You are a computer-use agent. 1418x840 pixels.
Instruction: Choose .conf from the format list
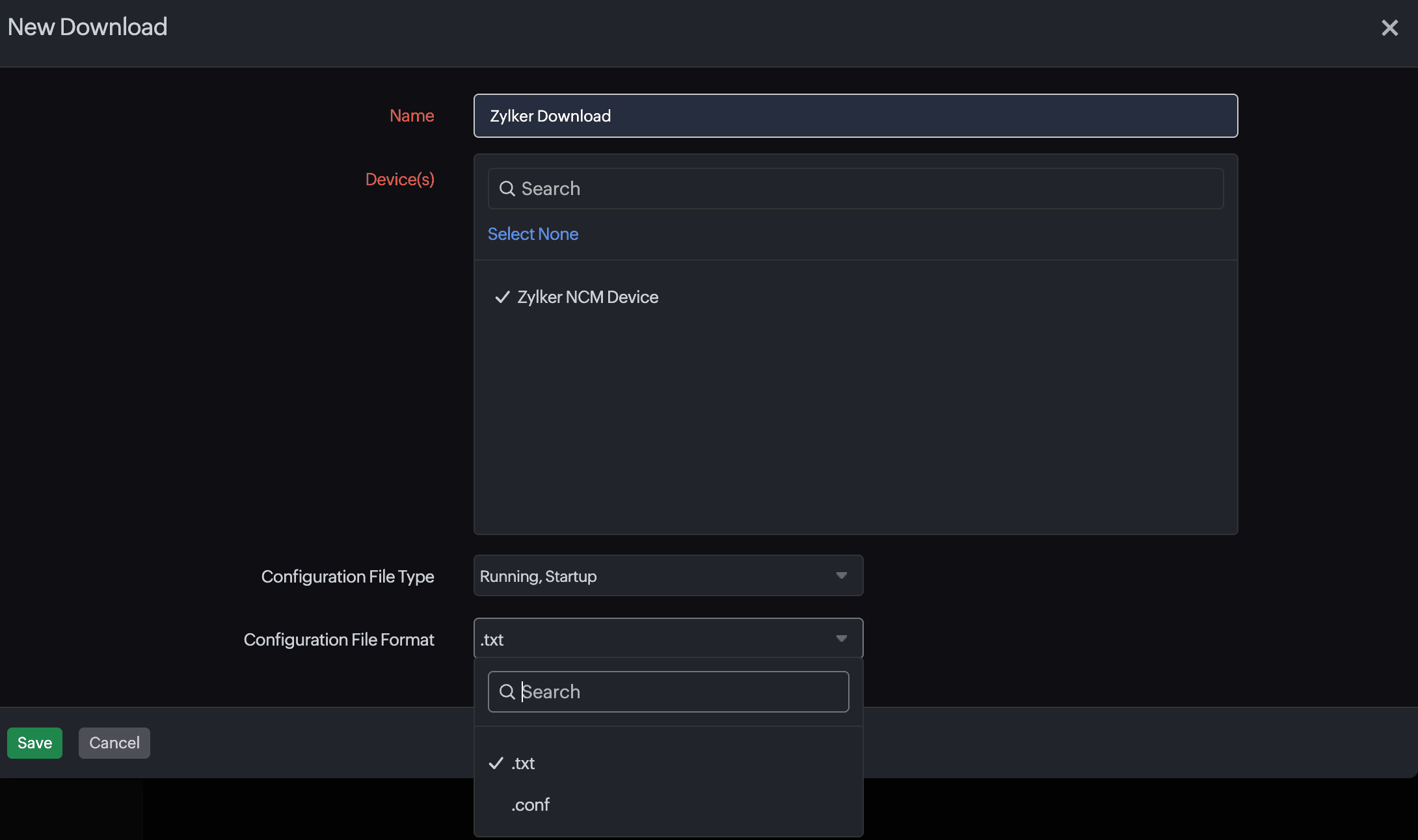(x=530, y=805)
